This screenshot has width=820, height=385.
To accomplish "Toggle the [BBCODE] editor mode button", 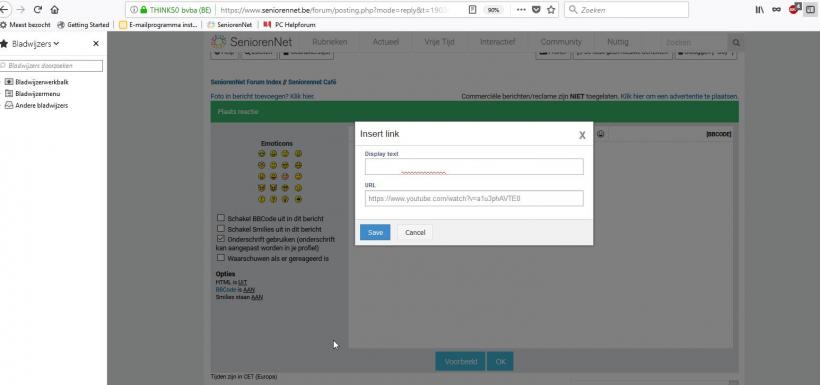I will click(718, 134).
